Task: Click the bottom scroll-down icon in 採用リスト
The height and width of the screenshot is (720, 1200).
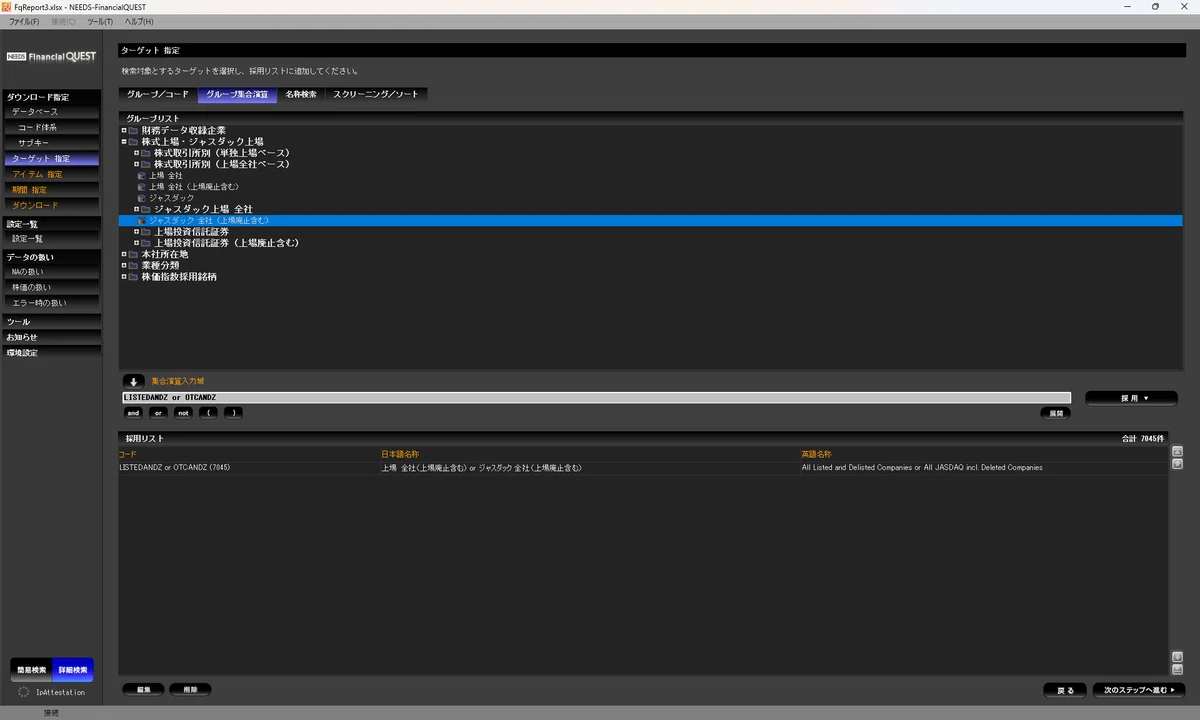Action: click(1177, 669)
